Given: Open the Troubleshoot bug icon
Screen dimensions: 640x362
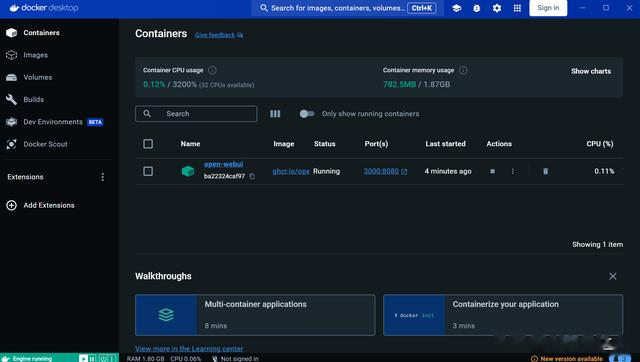Looking at the screenshot, I should click(x=476, y=8).
